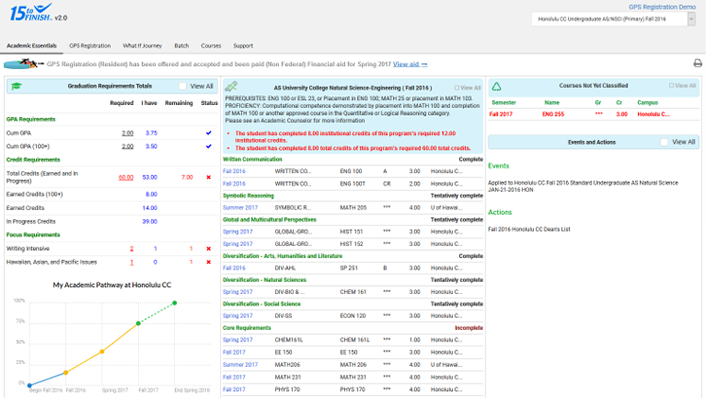Click the Core Requirements Incomplete status
The width and height of the screenshot is (706, 398).
click(x=469, y=328)
